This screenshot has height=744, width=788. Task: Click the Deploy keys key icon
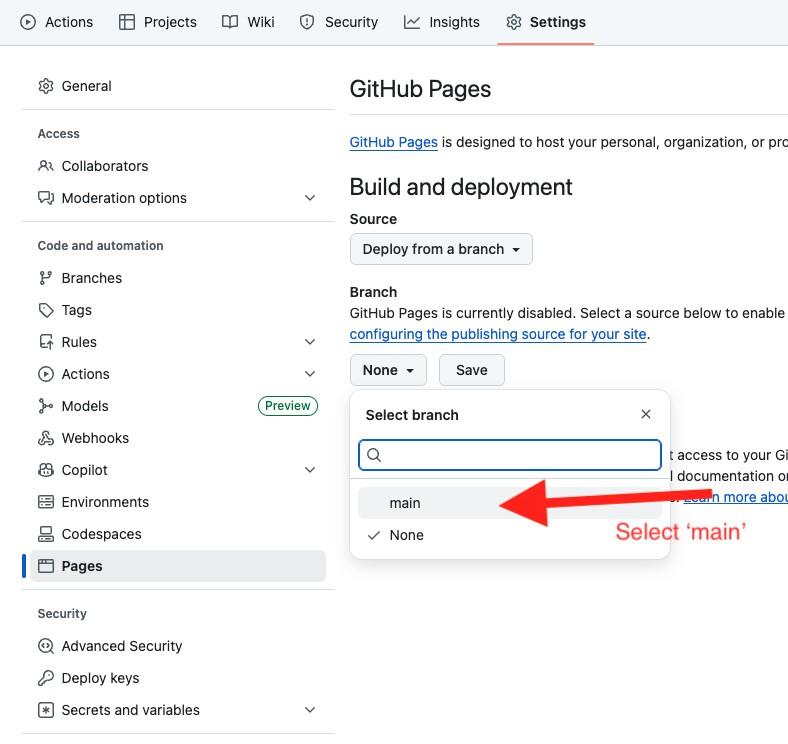46,678
